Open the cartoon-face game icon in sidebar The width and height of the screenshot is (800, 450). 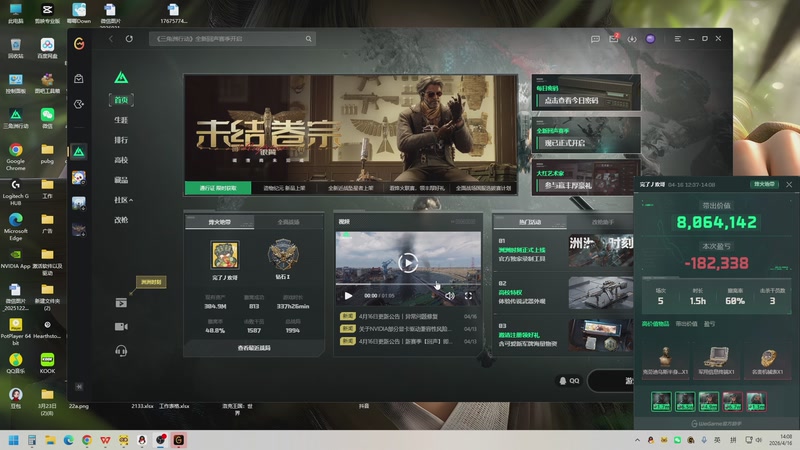click(x=79, y=178)
